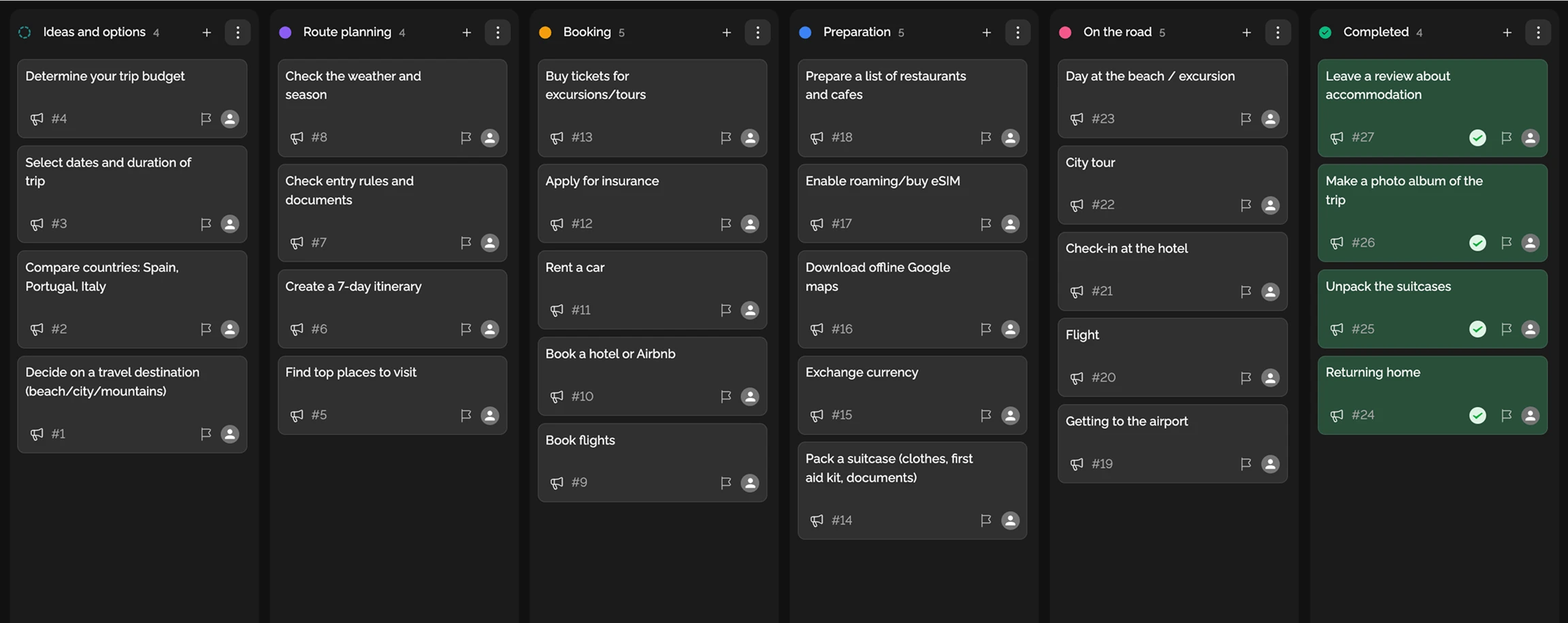Toggle done checkmark on Unpack the suitcases
The height and width of the screenshot is (623, 1568).
pyautogui.click(x=1477, y=329)
